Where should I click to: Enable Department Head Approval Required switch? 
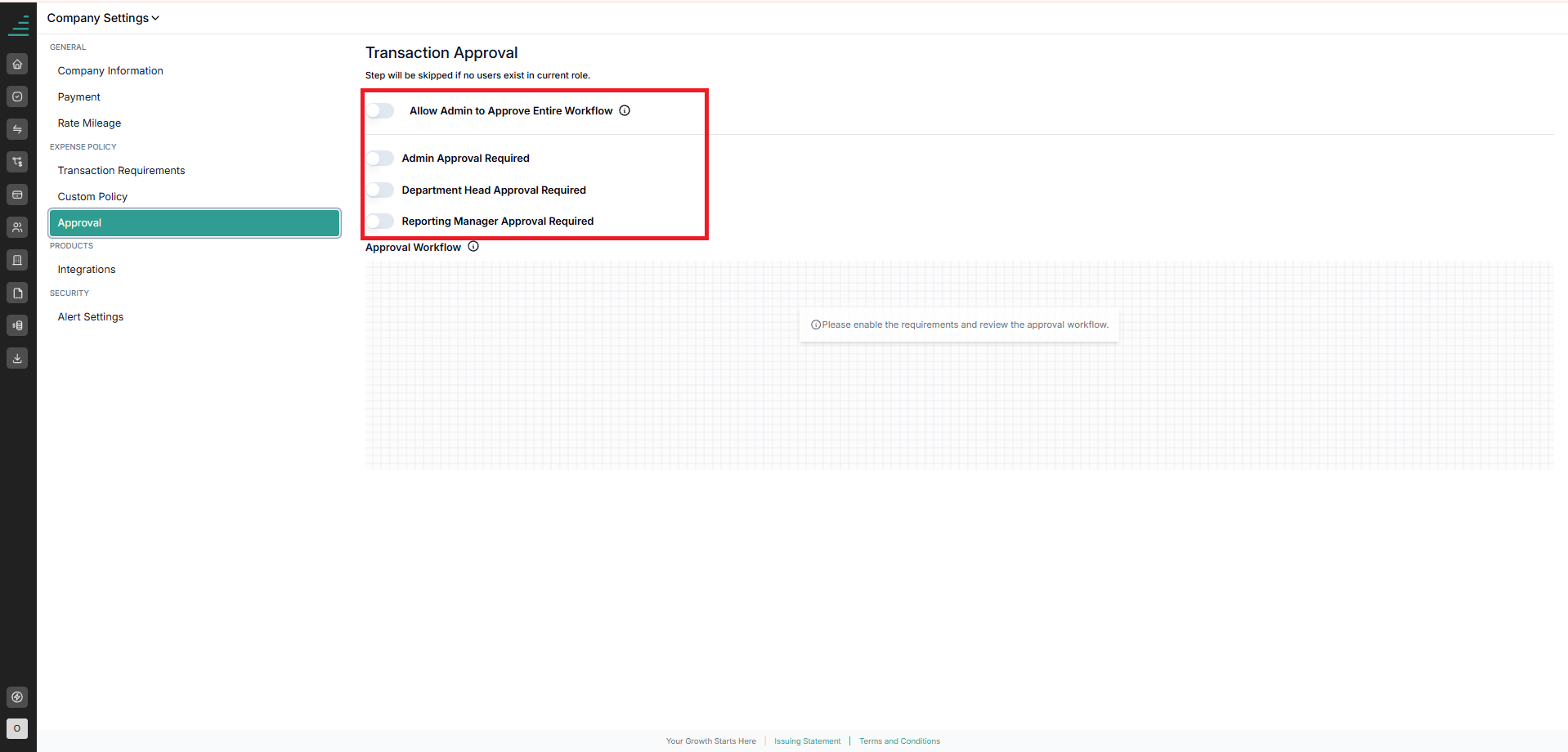coord(380,190)
